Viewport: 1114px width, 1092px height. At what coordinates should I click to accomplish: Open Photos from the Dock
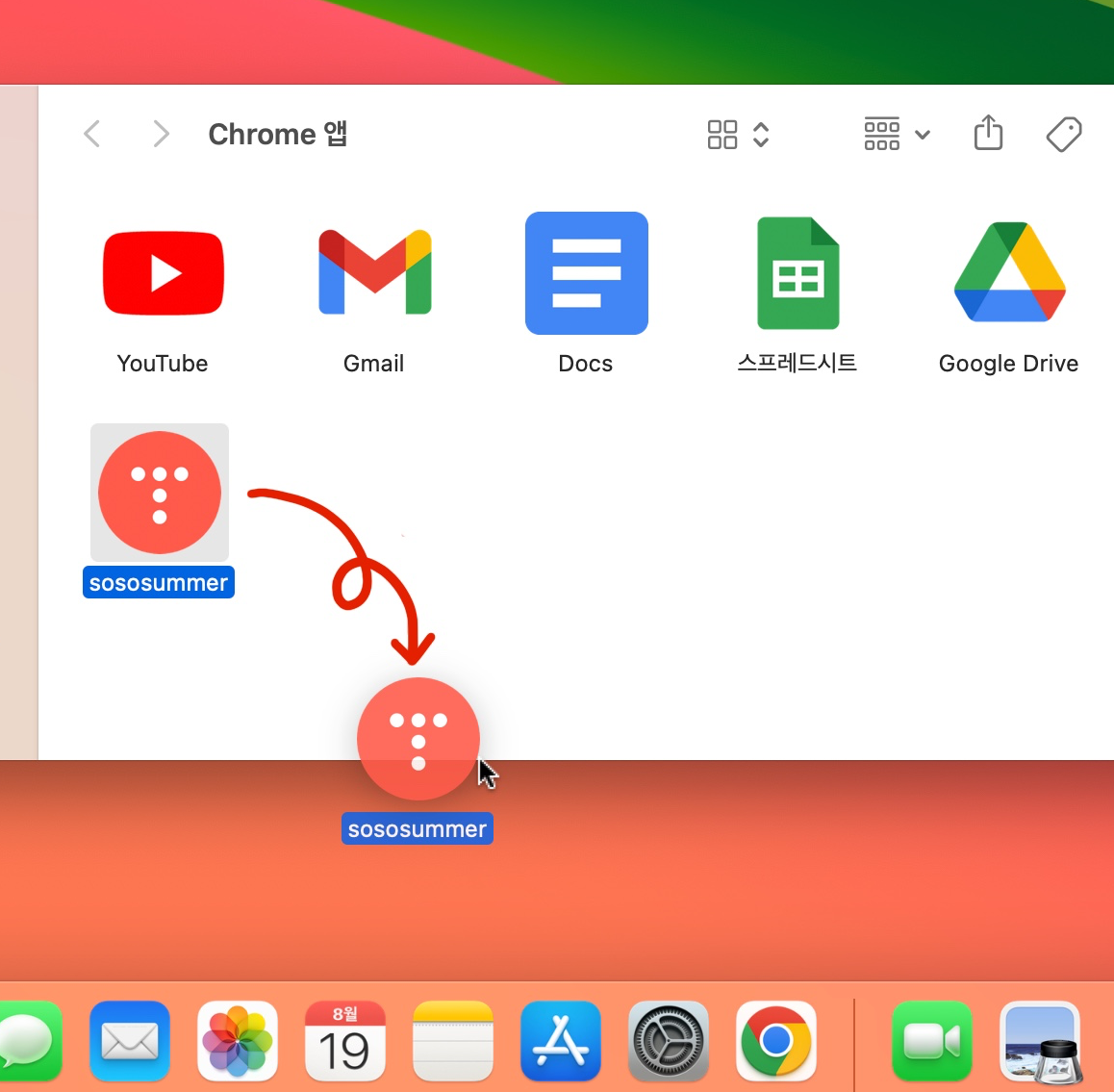click(x=238, y=1041)
